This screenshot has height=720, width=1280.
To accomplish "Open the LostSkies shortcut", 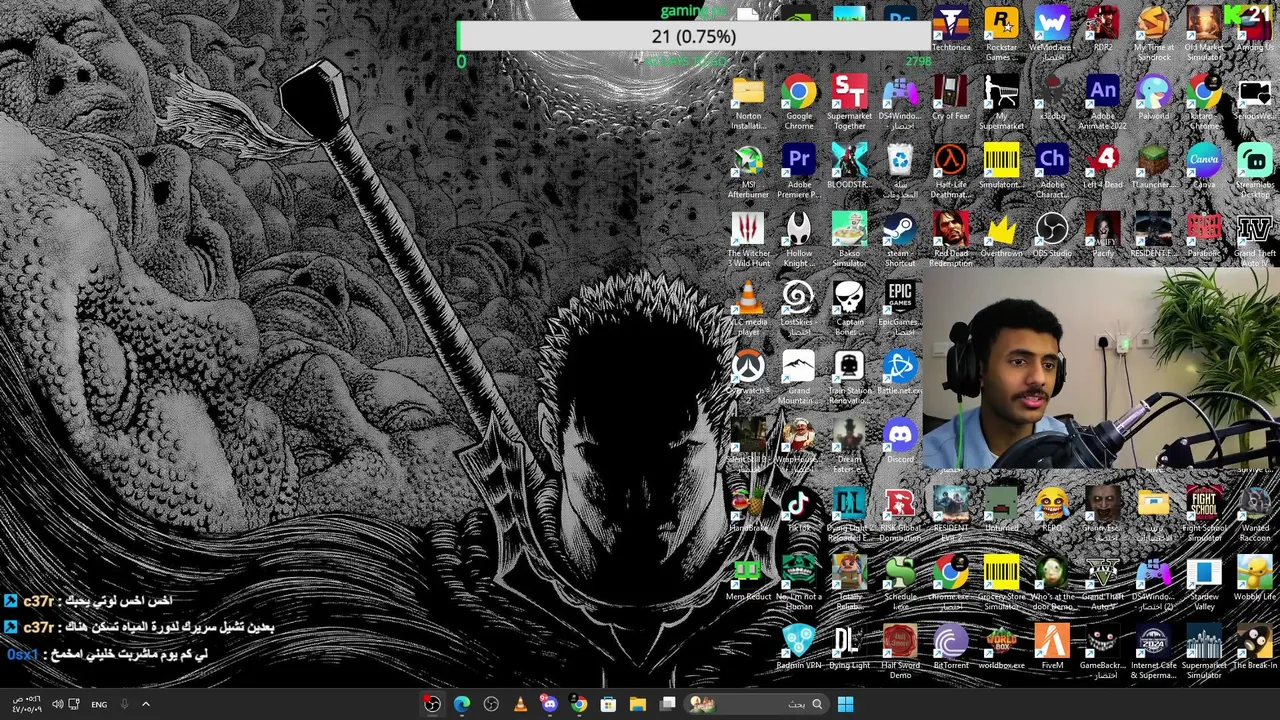I will [799, 308].
